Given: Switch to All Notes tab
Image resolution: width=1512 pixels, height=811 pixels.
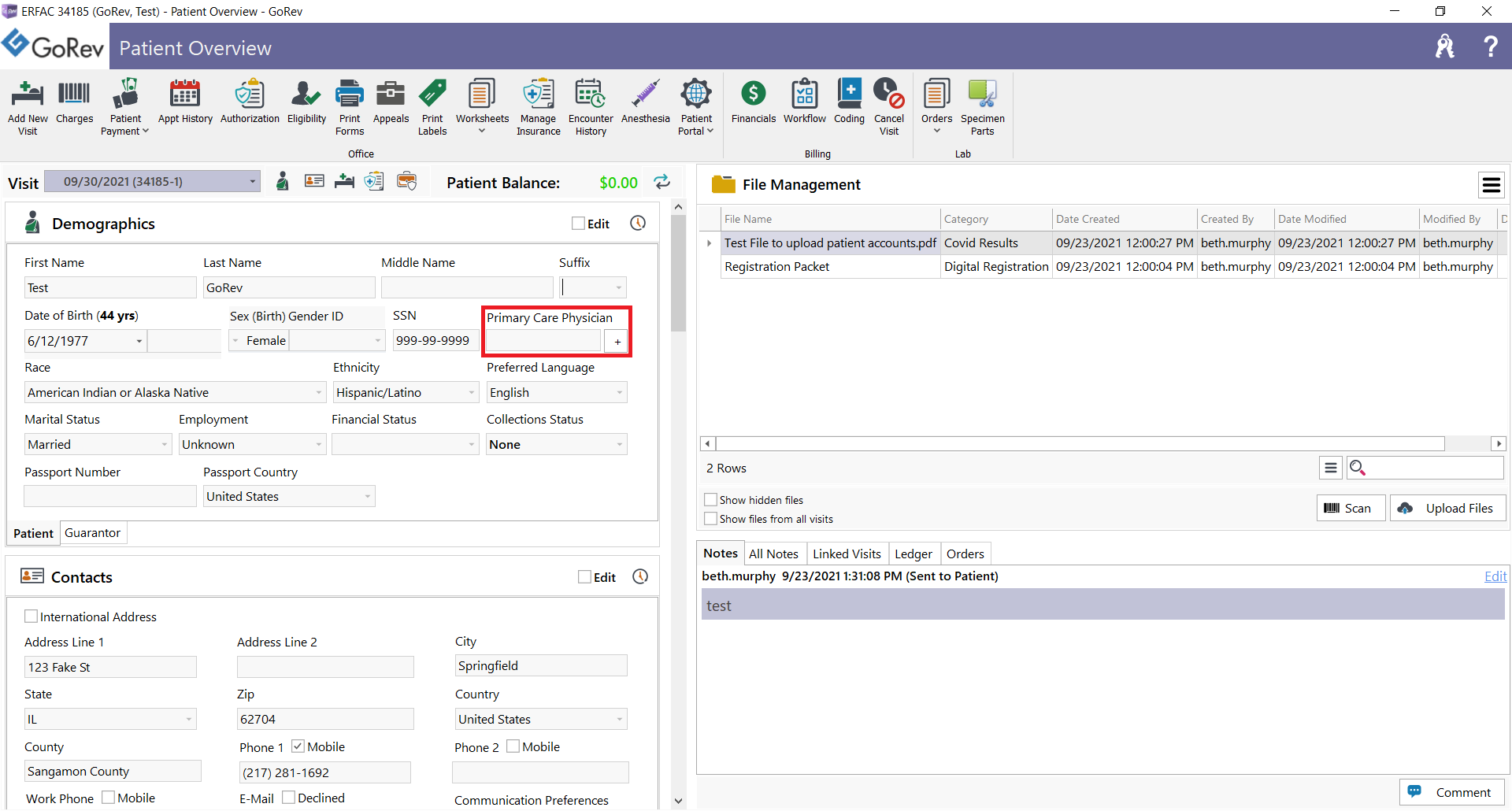Looking at the screenshot, I should [x=773, y=554].
